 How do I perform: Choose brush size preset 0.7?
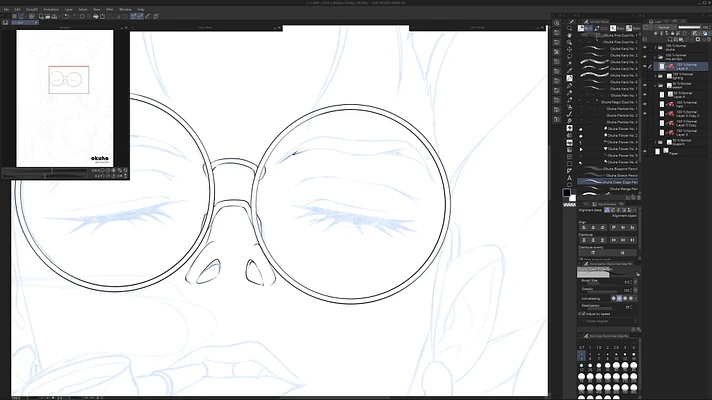coord(581,346)
